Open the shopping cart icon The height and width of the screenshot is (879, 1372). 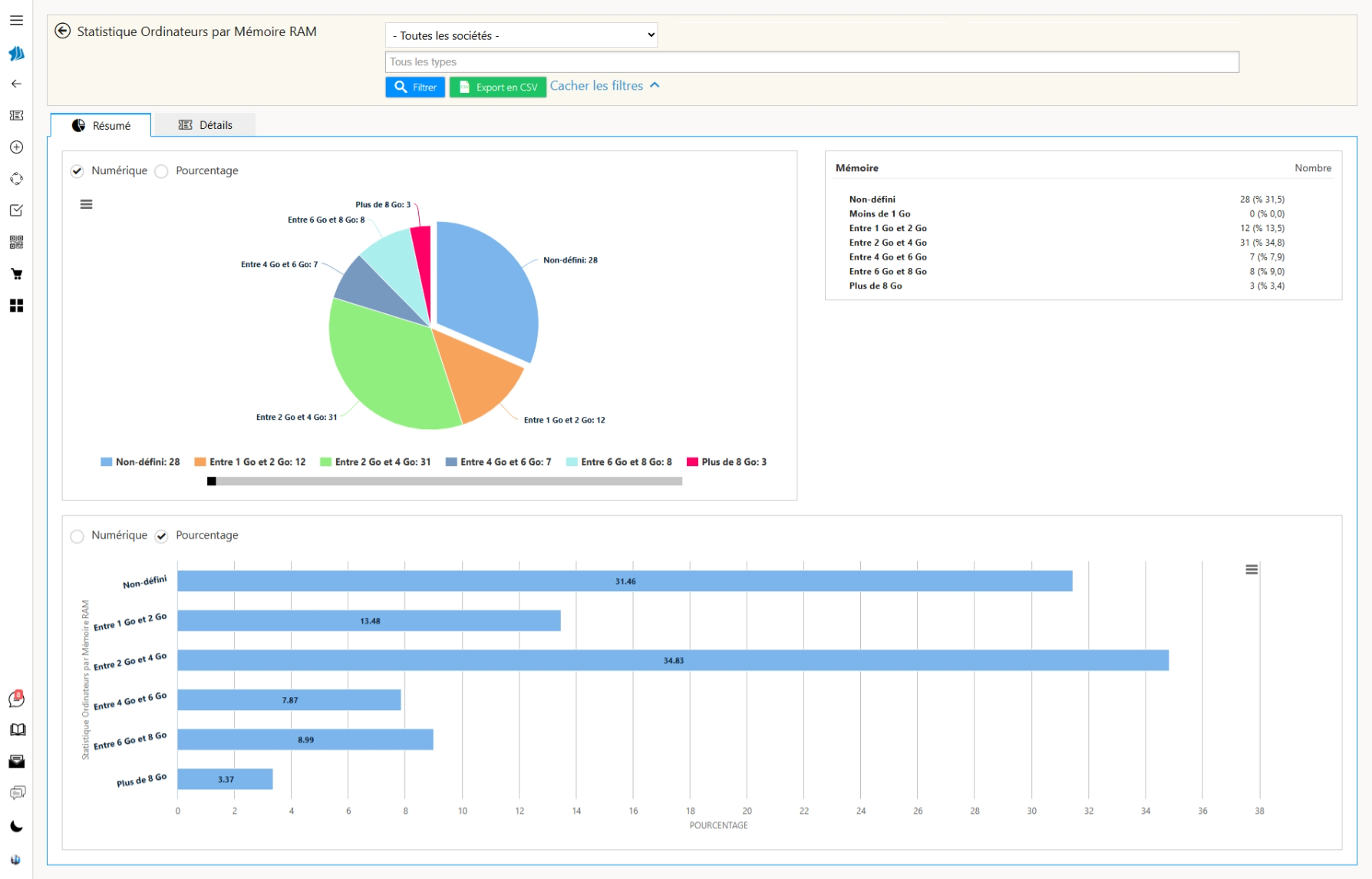(16, 274)
